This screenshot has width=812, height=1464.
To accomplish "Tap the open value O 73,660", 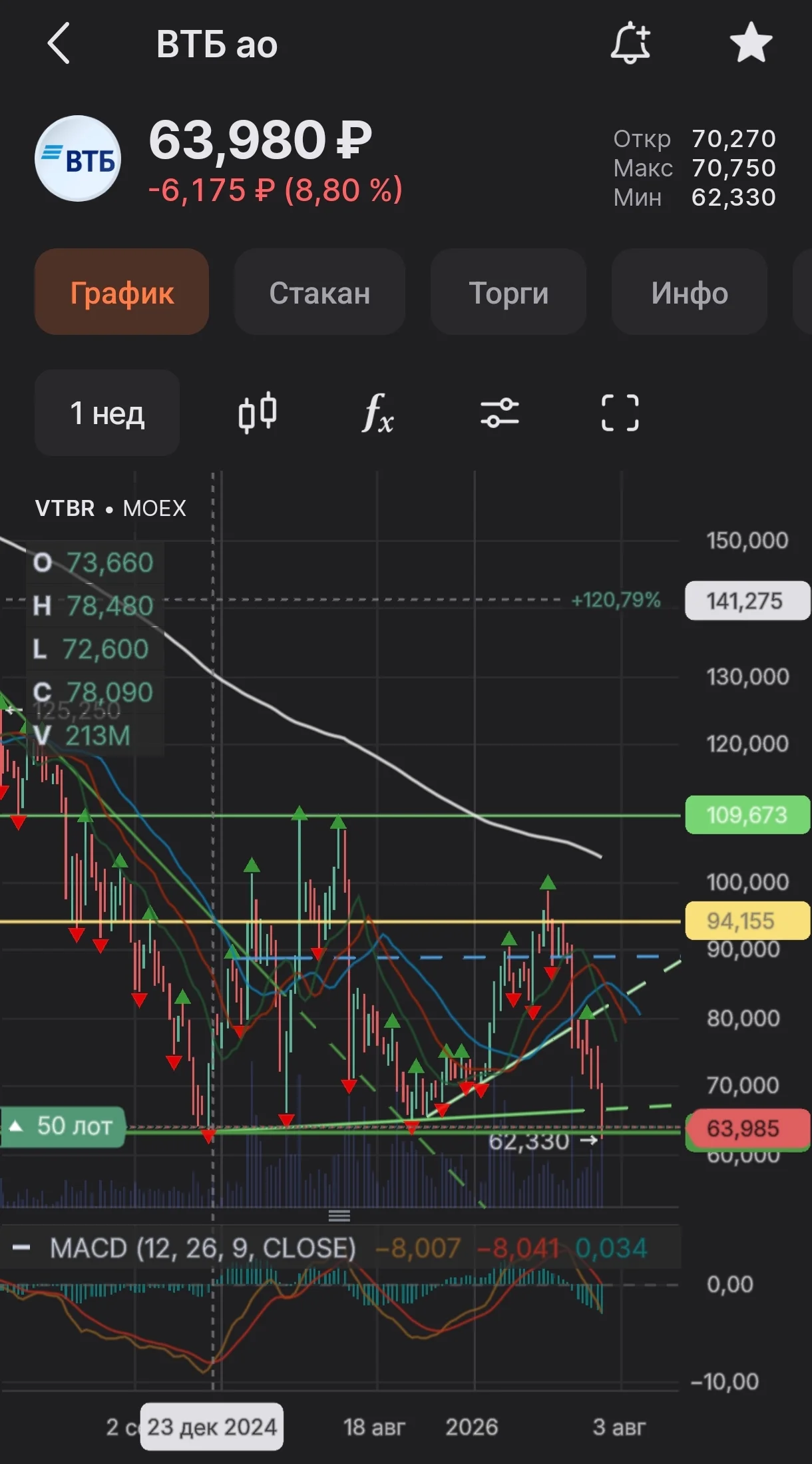I will [x=93, y=563].
